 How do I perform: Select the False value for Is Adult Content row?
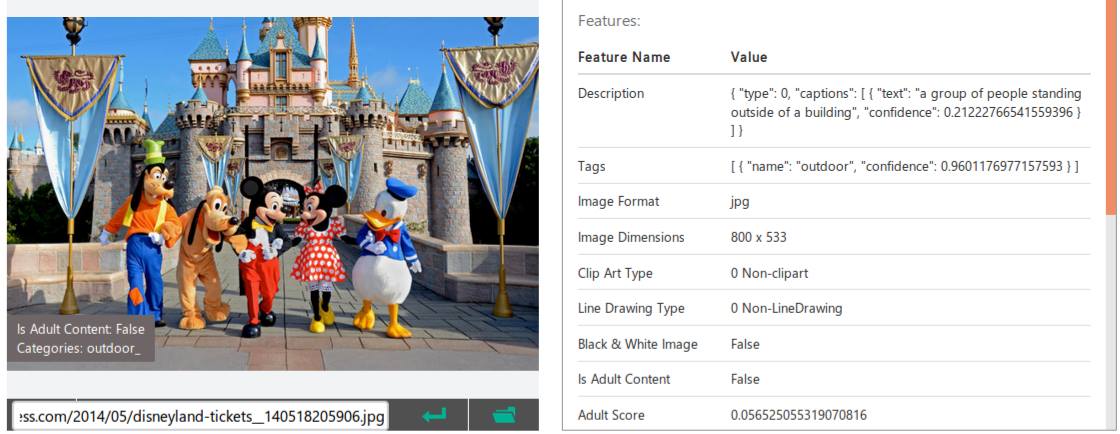(x=745, y=379)
